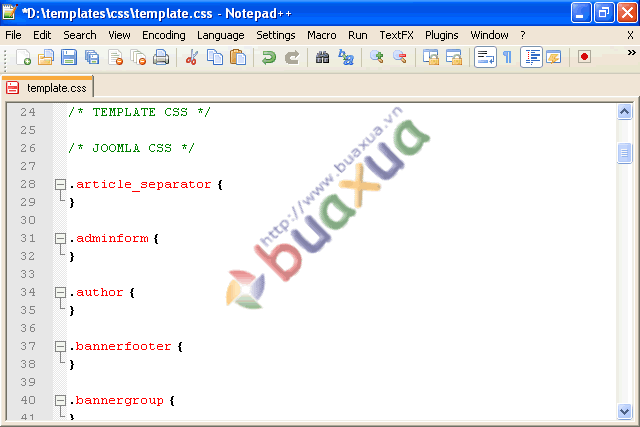Open the Encoding menu

[x=164, y=35]
